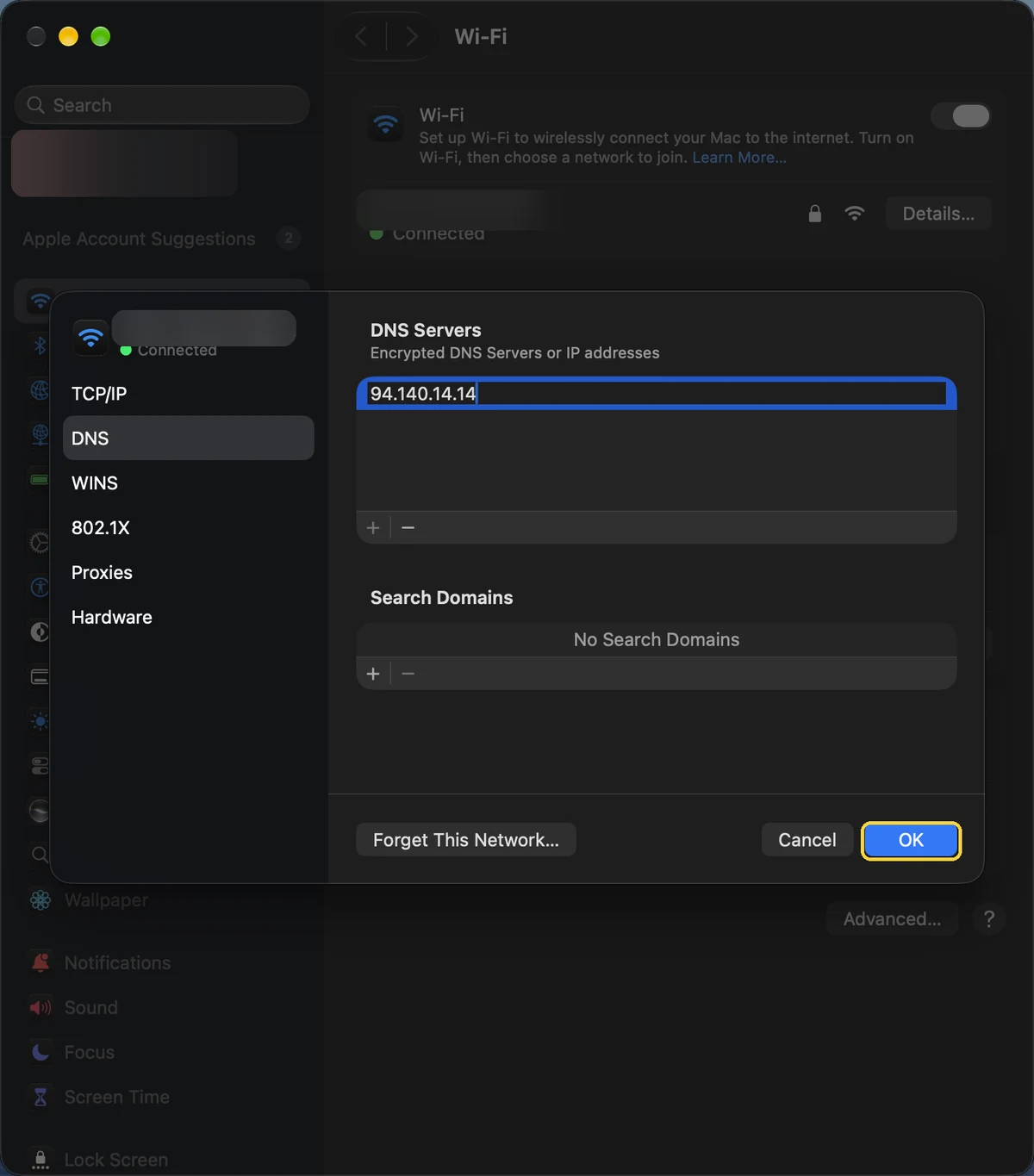
Task: Open General via the gear sidebar icon
Action: pos(40,542)
